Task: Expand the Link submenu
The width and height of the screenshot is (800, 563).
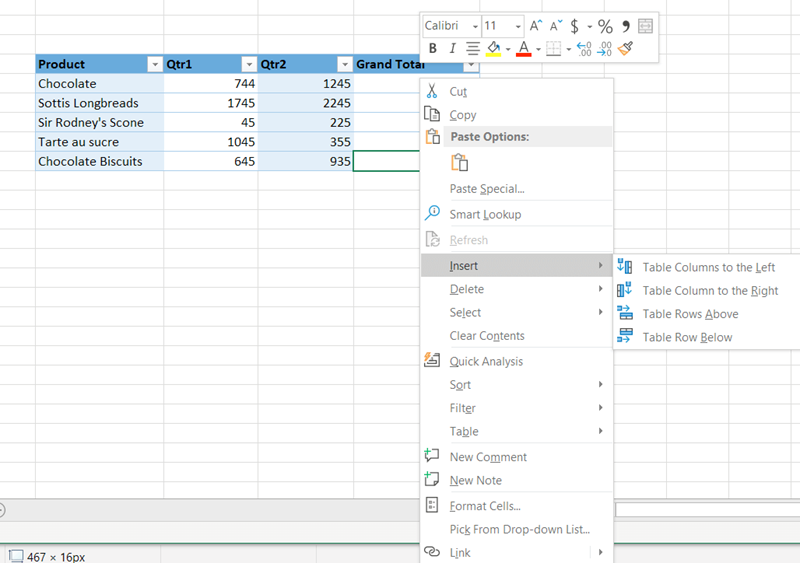Action: 516,552
